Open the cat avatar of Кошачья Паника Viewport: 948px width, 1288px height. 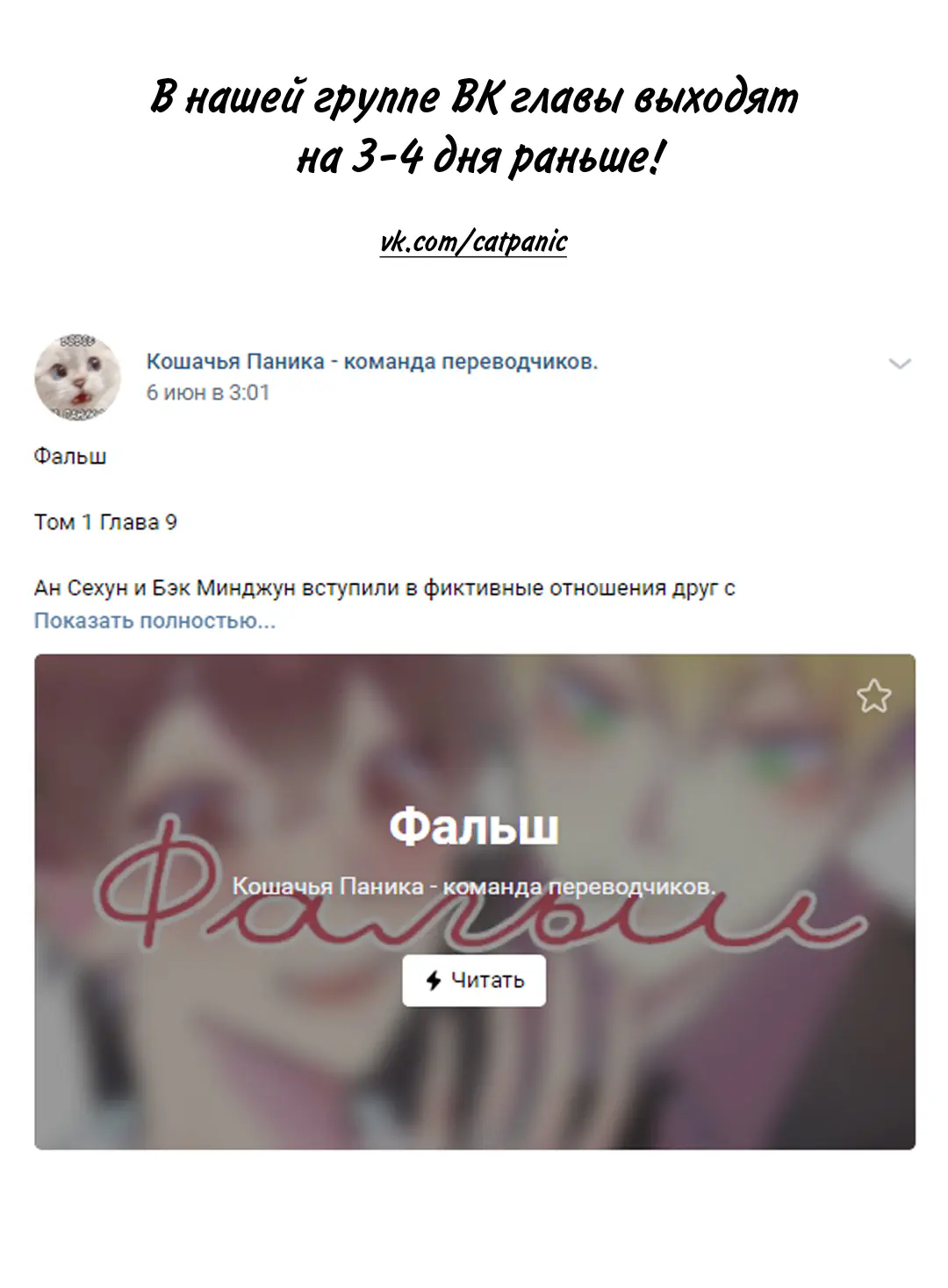click(x=77, y=377)
